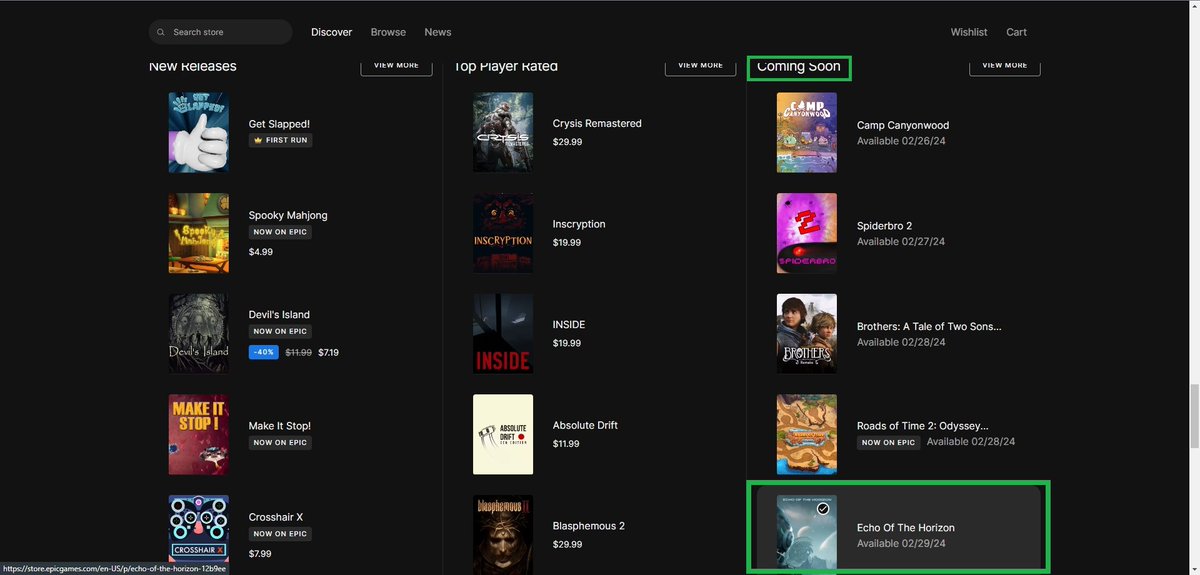Open Brothers: A Tale of Two Sons thumbnail

(x=807, y=333)
